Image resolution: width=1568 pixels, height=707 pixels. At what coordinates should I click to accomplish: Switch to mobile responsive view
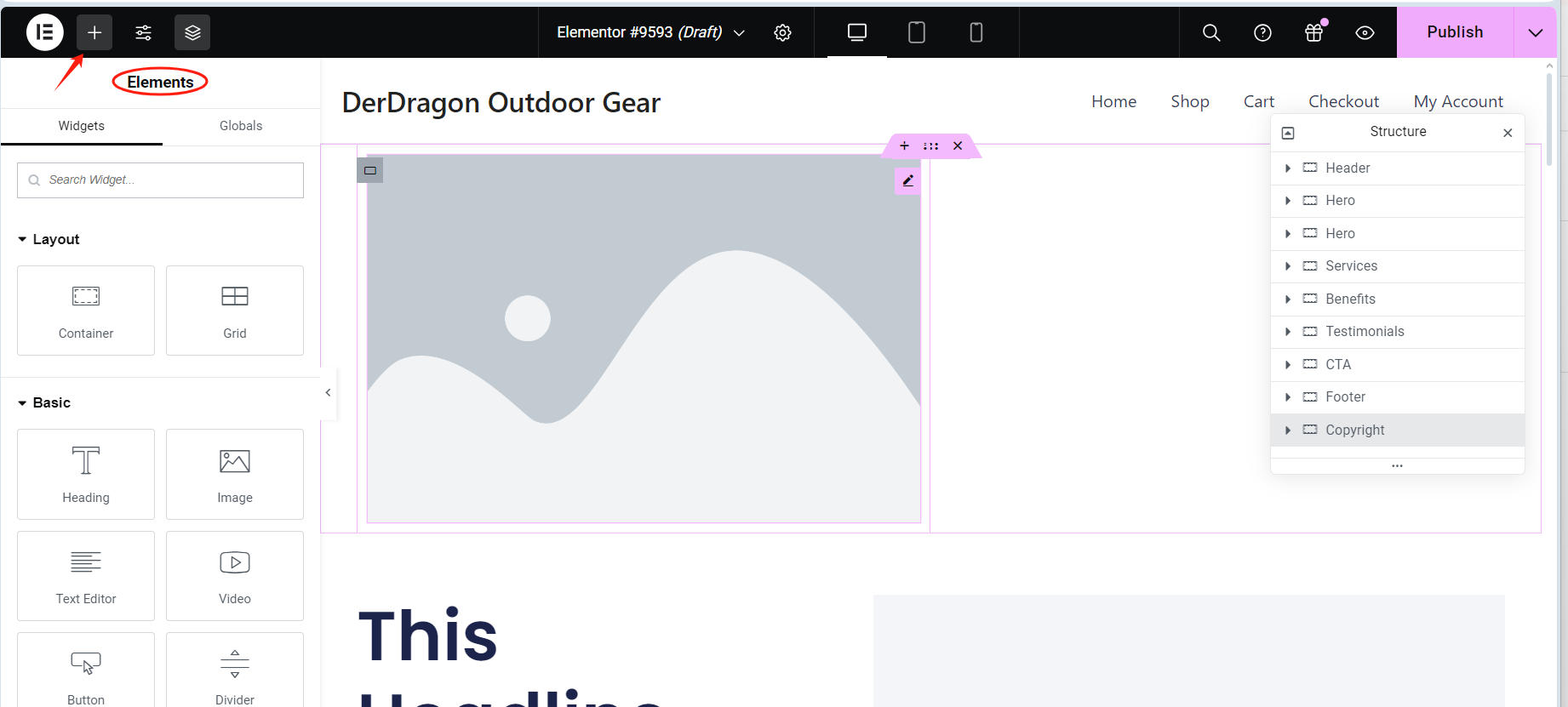[x=976, y=32]
